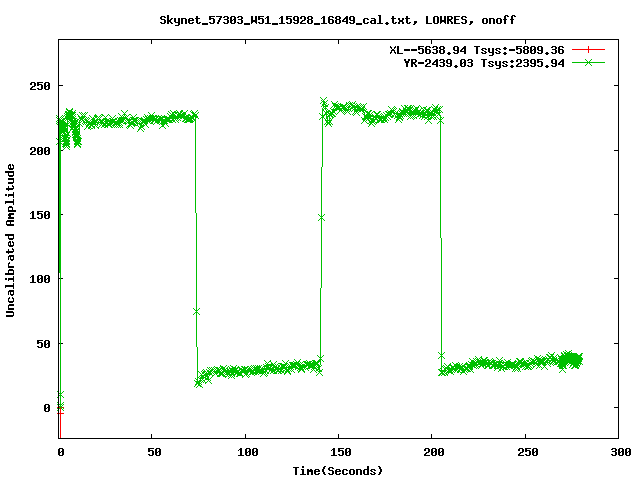Click the x-axis tick label 300

(621, 452)
